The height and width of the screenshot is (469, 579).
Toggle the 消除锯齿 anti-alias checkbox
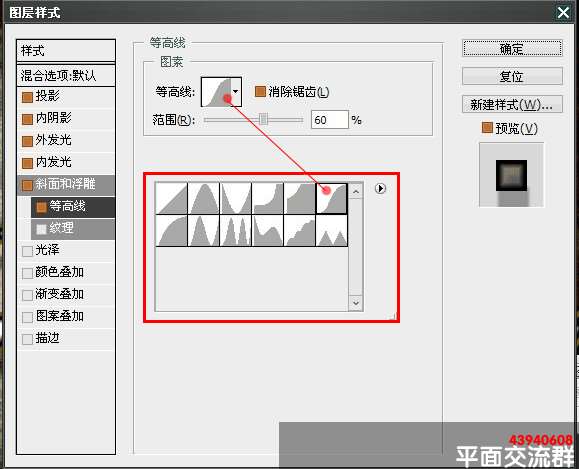260,91
